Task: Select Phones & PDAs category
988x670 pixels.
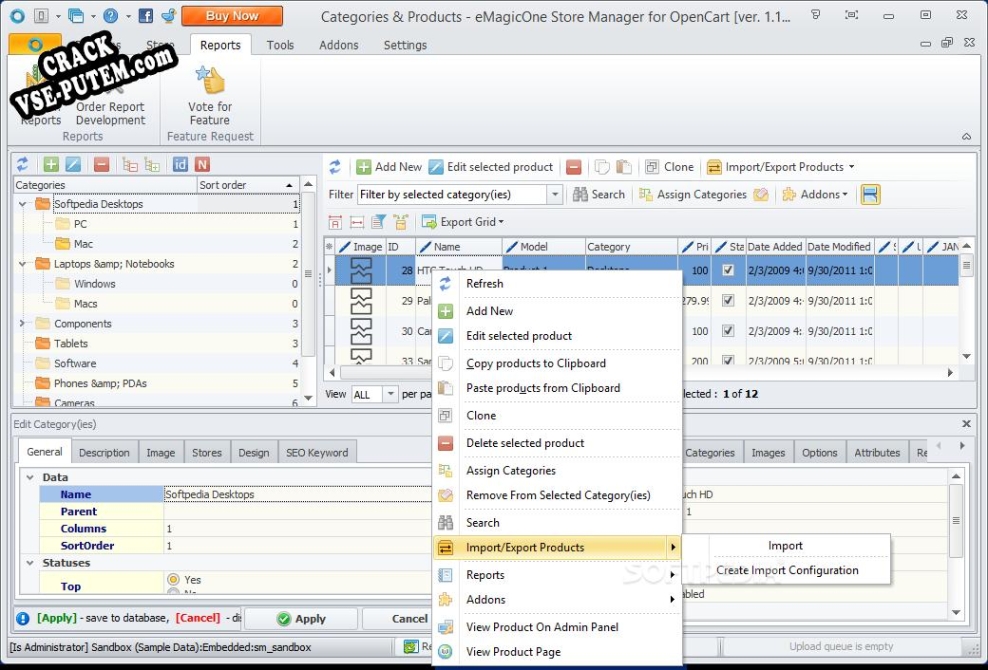Action: 100,383
